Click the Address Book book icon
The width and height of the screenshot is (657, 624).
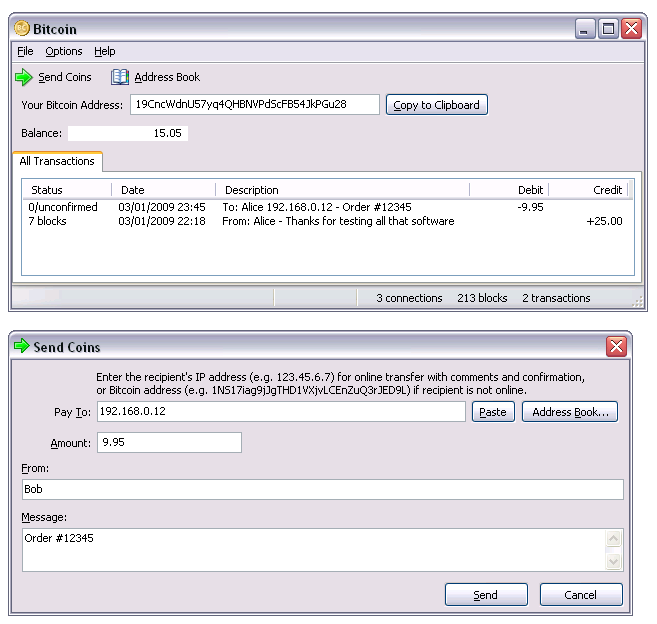coord(120,77)
